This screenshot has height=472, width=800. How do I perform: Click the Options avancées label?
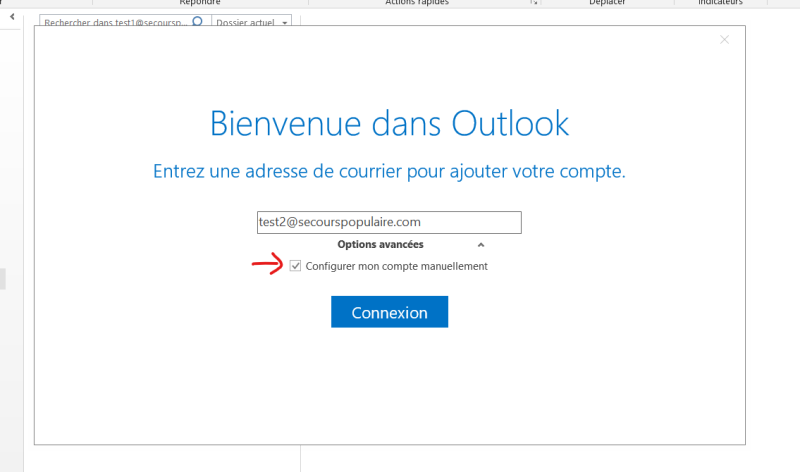coord(380,244)
